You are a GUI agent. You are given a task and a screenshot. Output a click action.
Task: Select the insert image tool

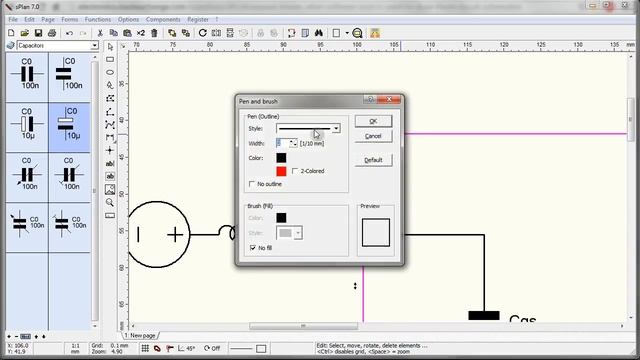tap(110, 189)
